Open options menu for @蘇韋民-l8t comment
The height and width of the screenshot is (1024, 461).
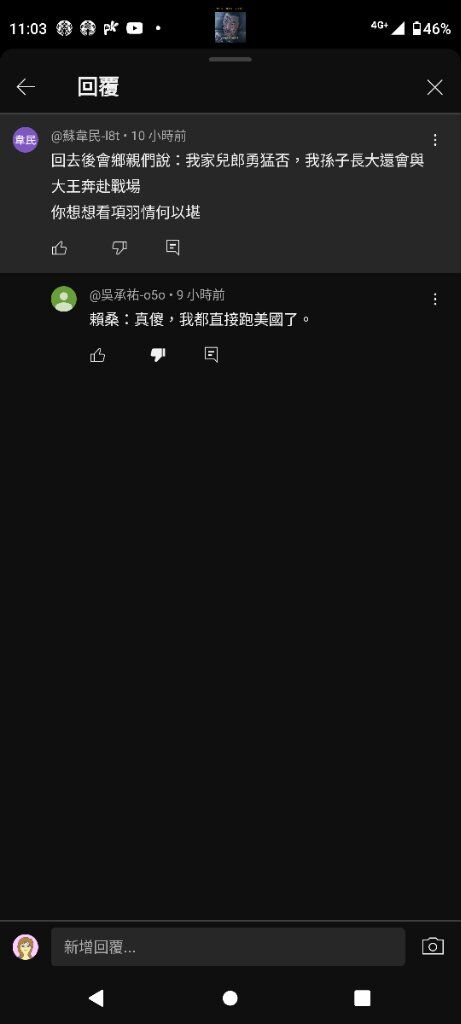[436, 140]
